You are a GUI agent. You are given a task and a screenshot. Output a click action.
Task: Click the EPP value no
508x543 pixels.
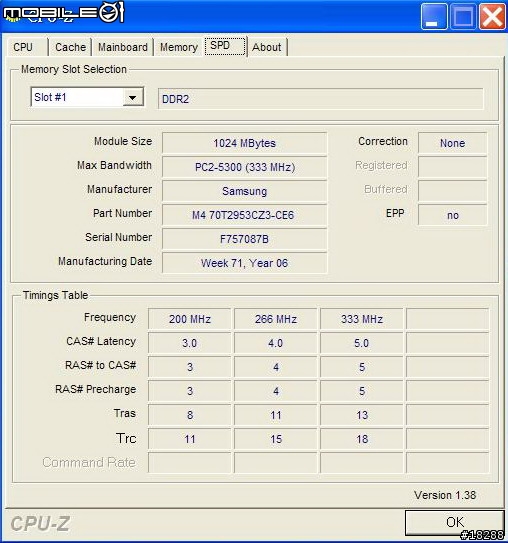(452, 215)
